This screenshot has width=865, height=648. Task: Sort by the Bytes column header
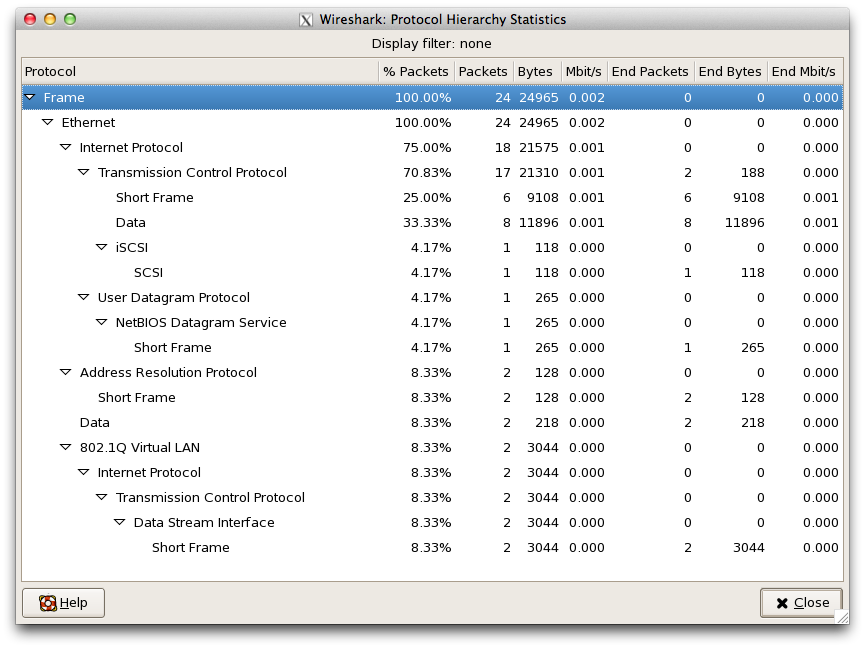(x=536, y=72)
